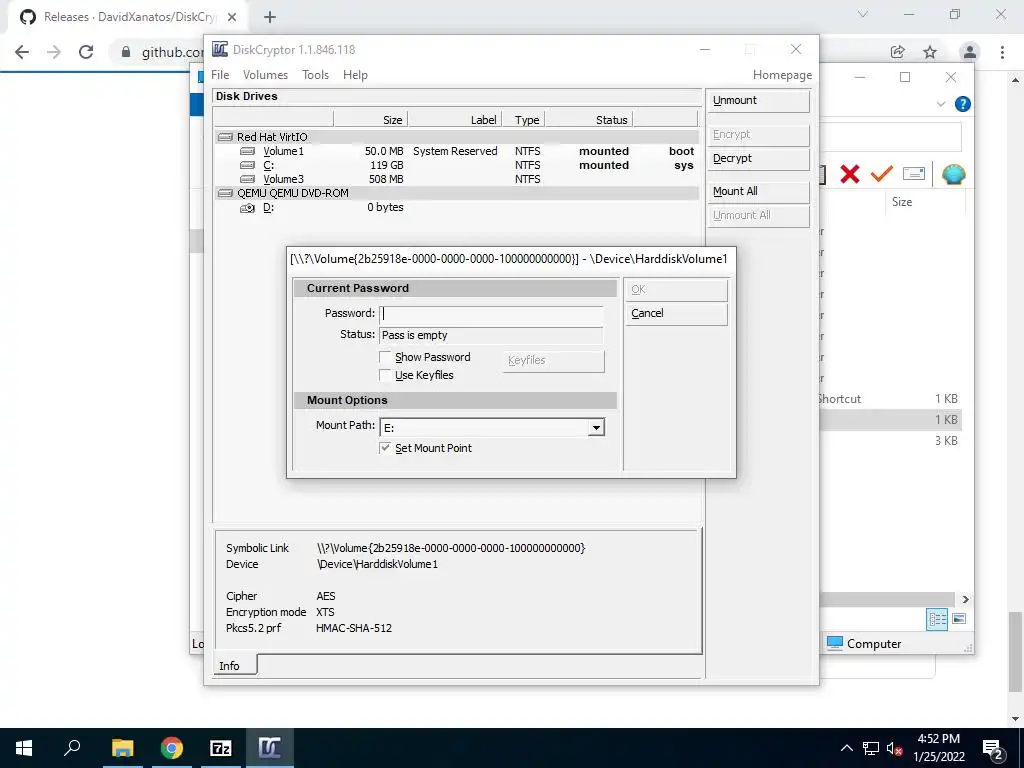
Task: Enable the Show Password checkbox
Action: coord(385,357)
